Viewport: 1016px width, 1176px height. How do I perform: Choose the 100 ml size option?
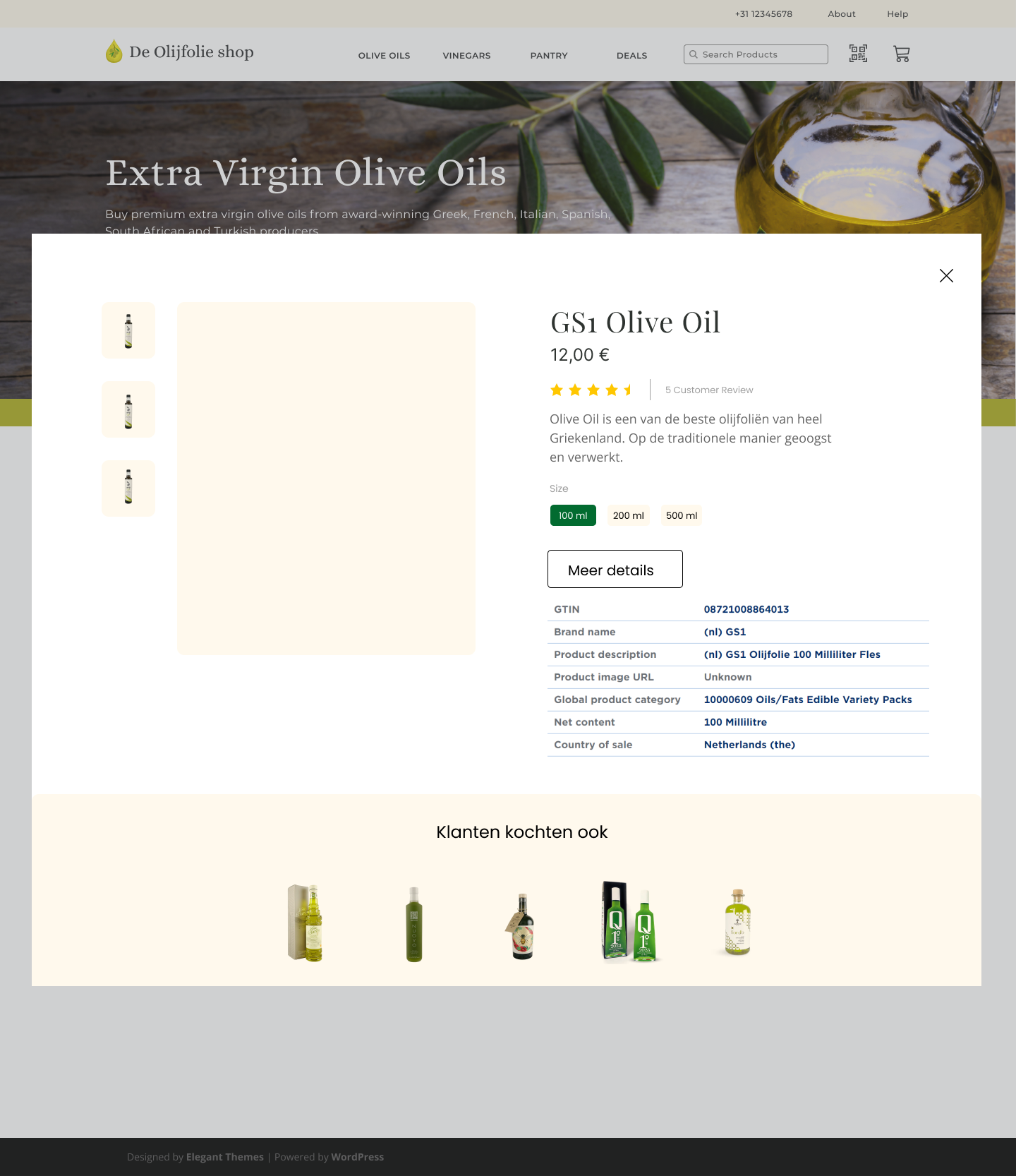click(573, 515)
